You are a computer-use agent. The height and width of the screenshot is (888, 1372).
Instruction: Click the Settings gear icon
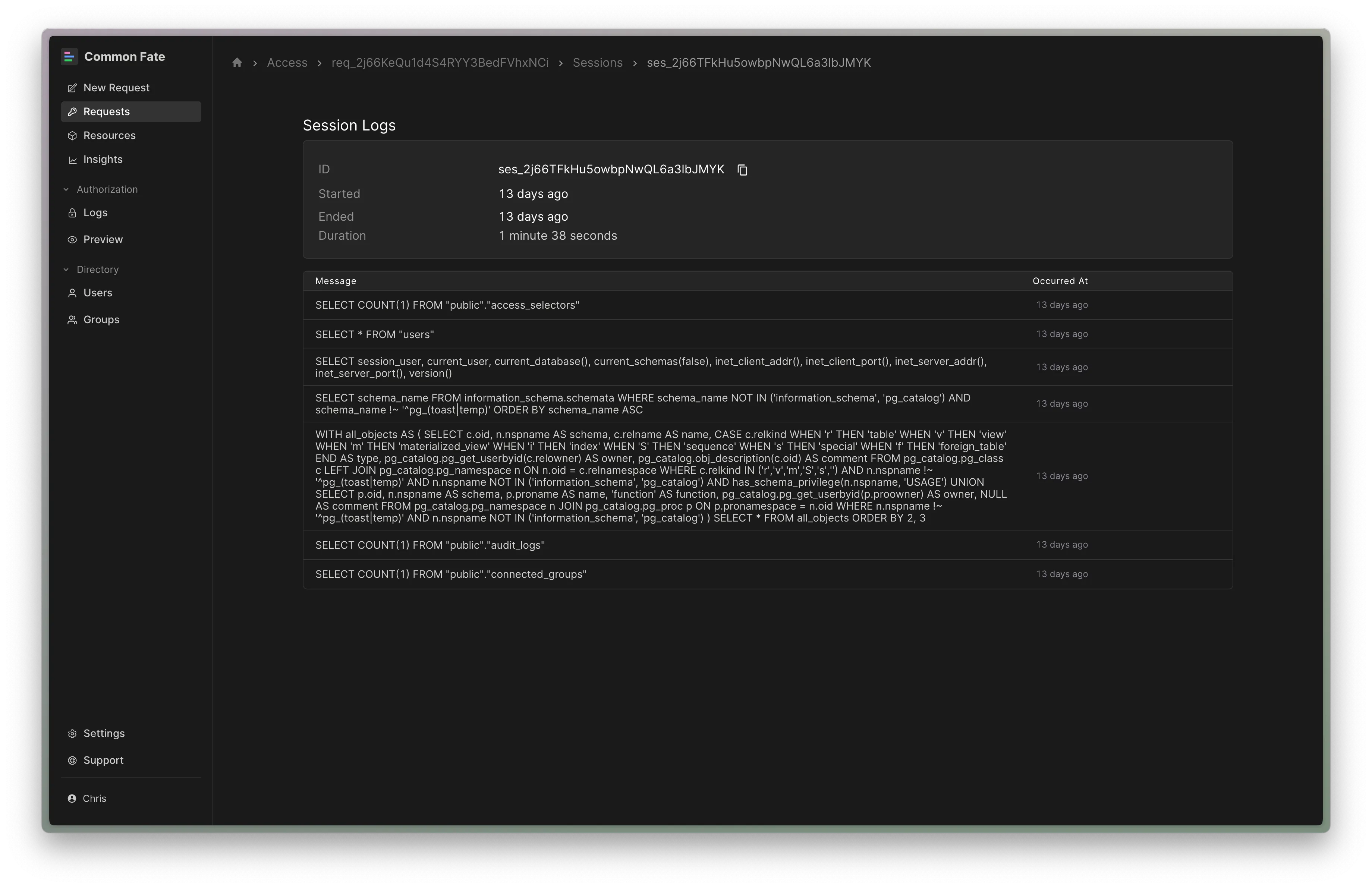pos(72,734)
